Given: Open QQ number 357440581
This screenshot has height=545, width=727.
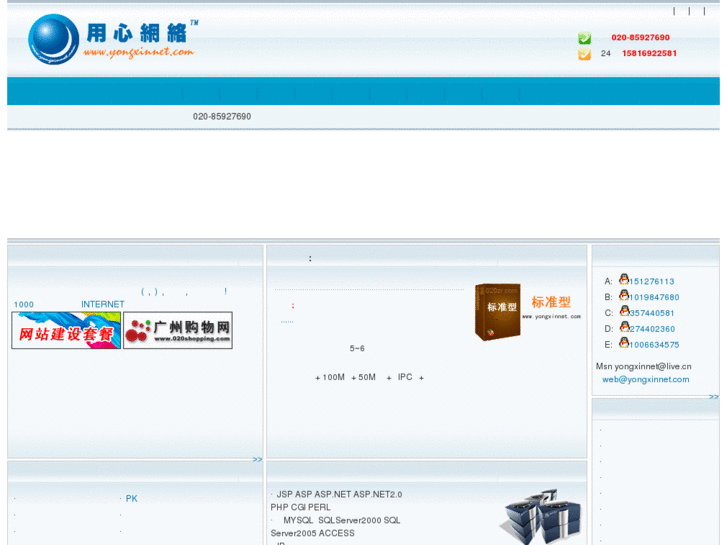Looking at the screenshot, I should [x=652, y=313].
